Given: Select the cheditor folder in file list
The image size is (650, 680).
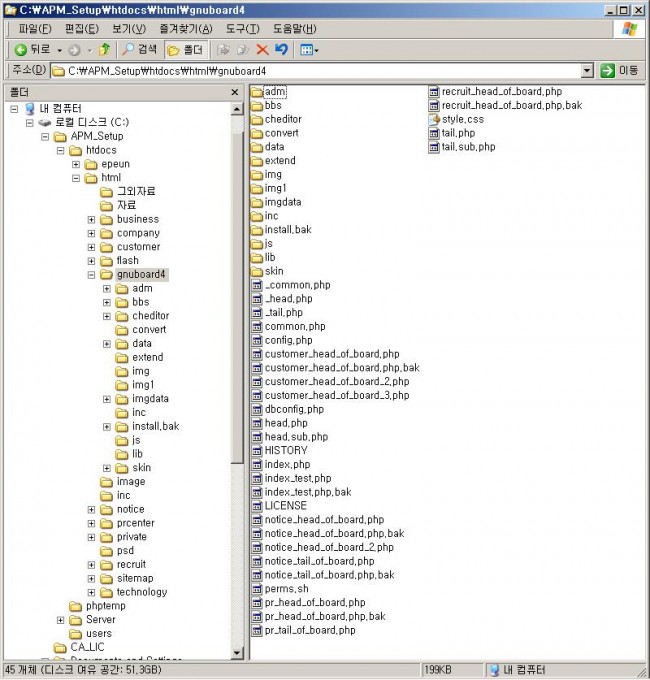Looking at the screenshot, I should coord(282,119).
